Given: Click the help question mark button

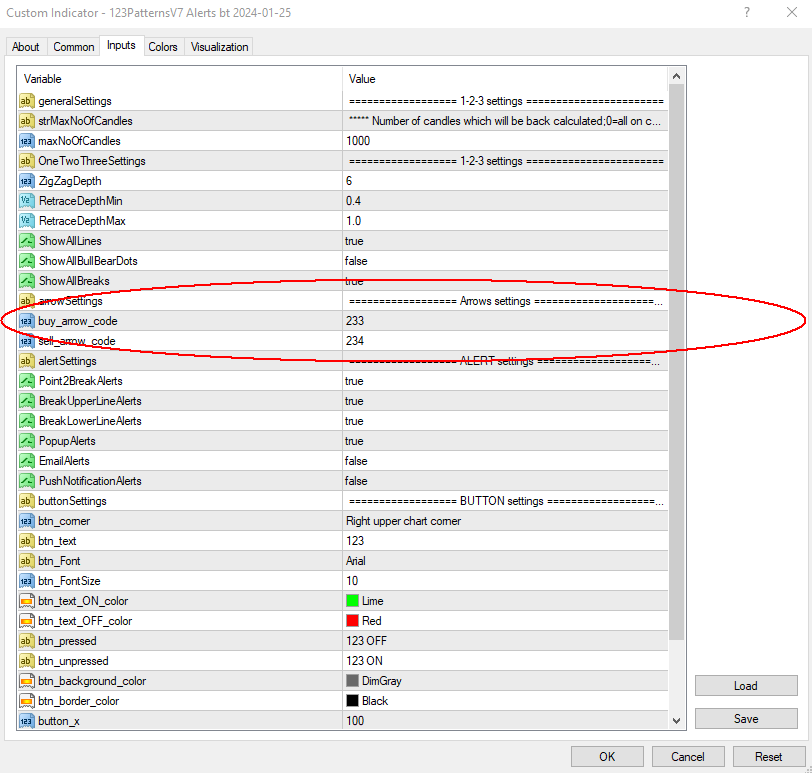Looking at the screenshot, I should click(747, 12).
